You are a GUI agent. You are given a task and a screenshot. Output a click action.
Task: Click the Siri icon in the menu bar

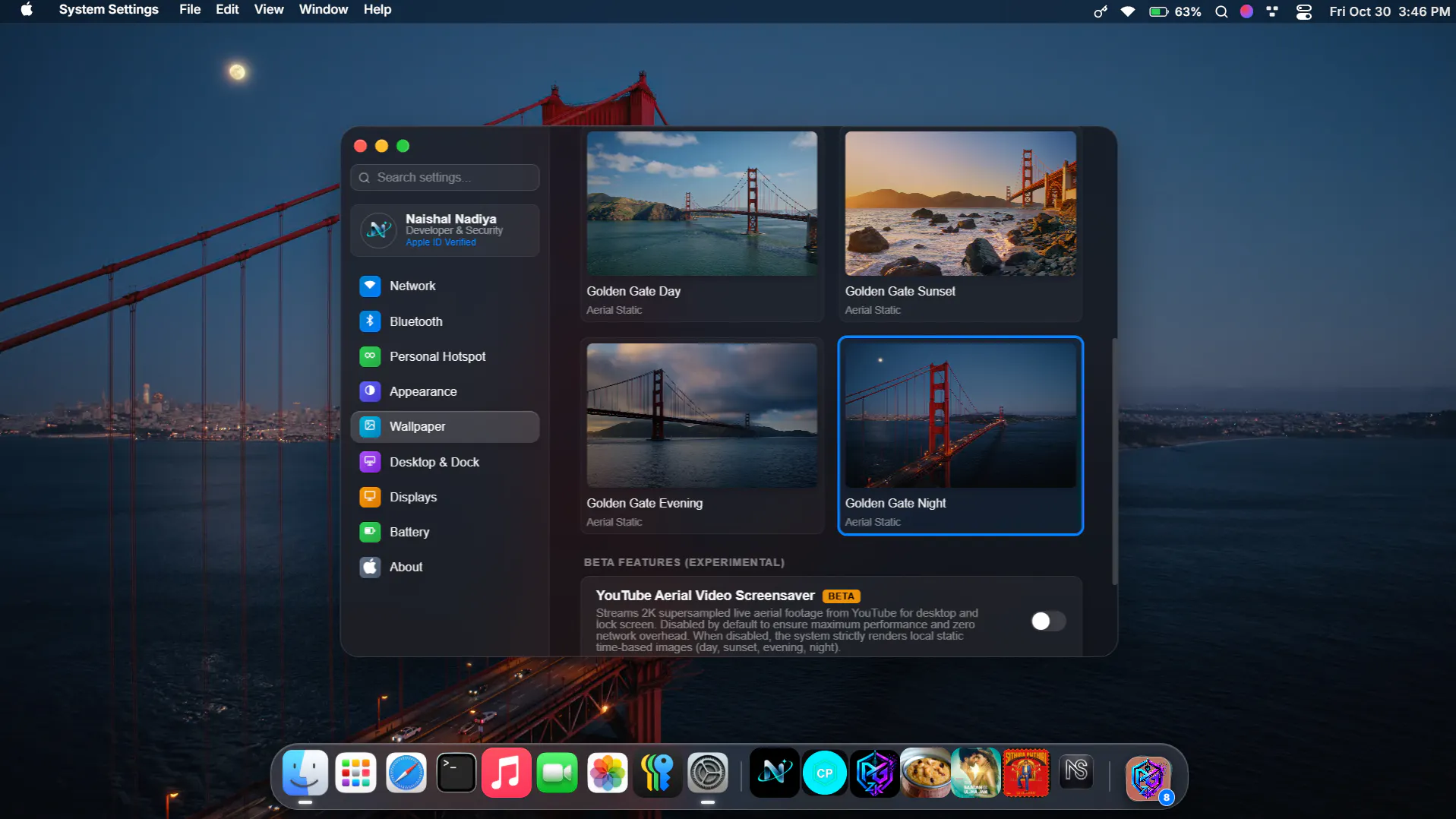(x=1246, y=11)
